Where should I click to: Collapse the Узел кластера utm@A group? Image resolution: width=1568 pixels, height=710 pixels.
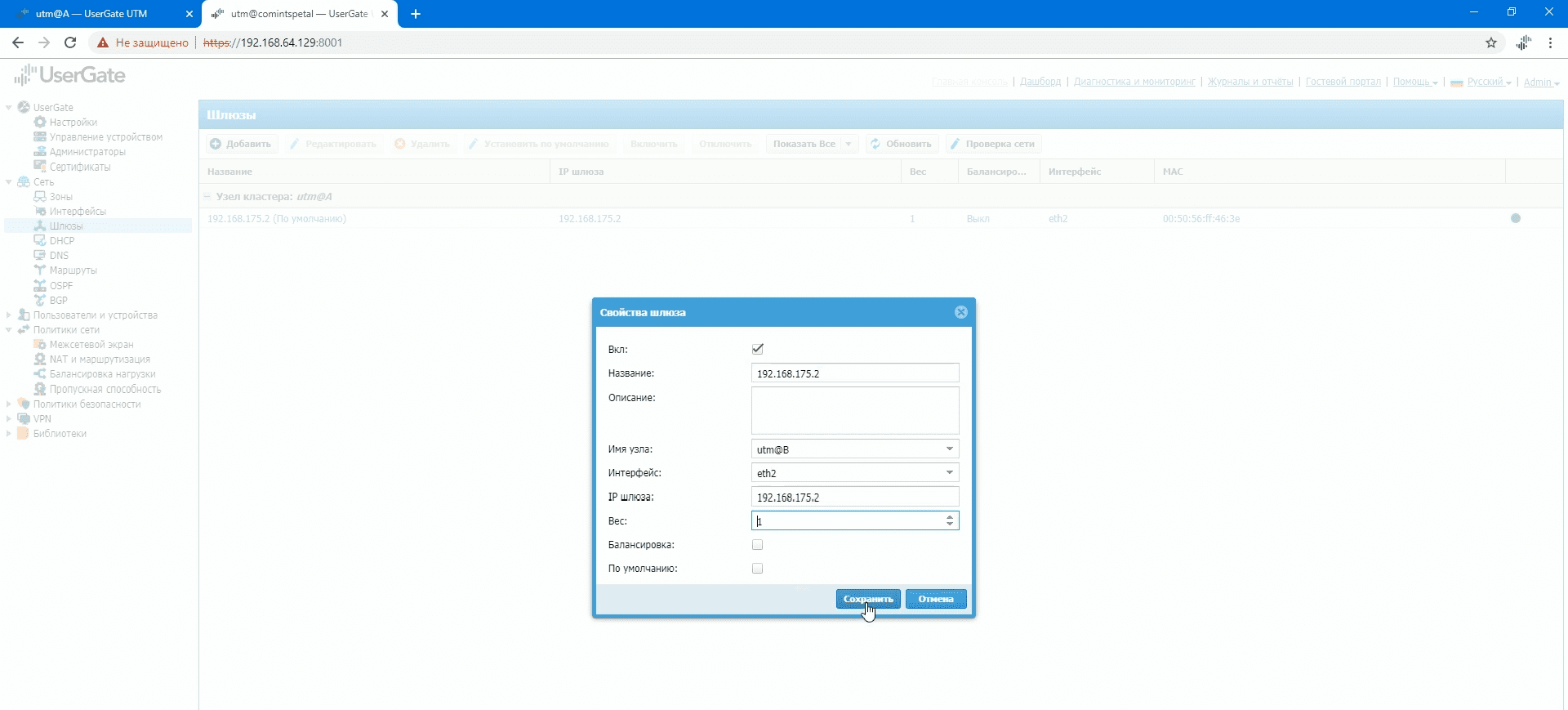click(x=207, y=197)
